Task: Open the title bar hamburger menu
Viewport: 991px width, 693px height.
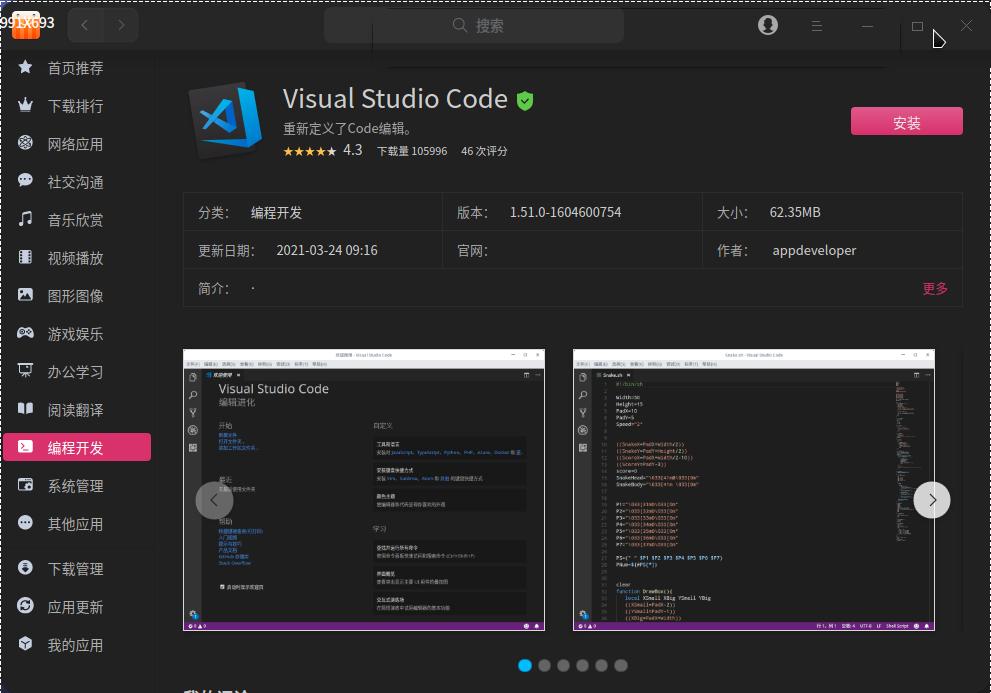Action: point(817,26)
